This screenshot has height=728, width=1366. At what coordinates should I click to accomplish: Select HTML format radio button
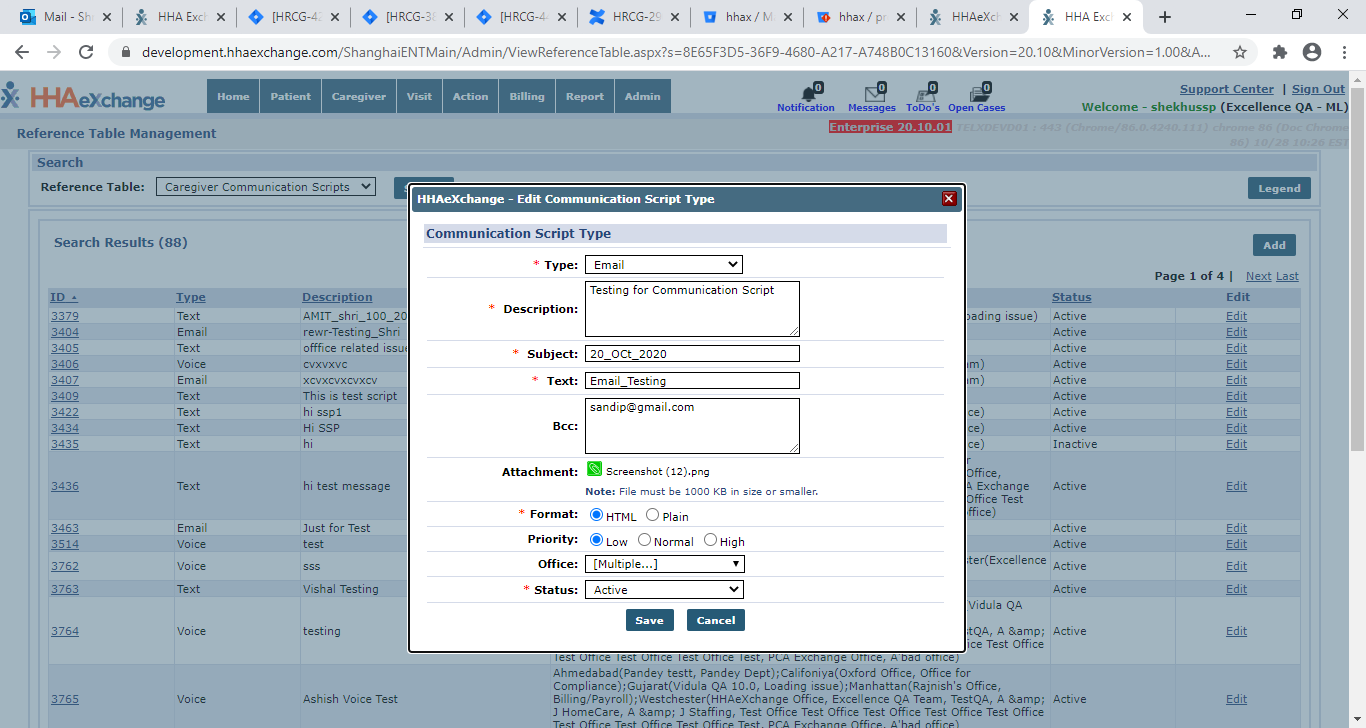tap(596, 515)
